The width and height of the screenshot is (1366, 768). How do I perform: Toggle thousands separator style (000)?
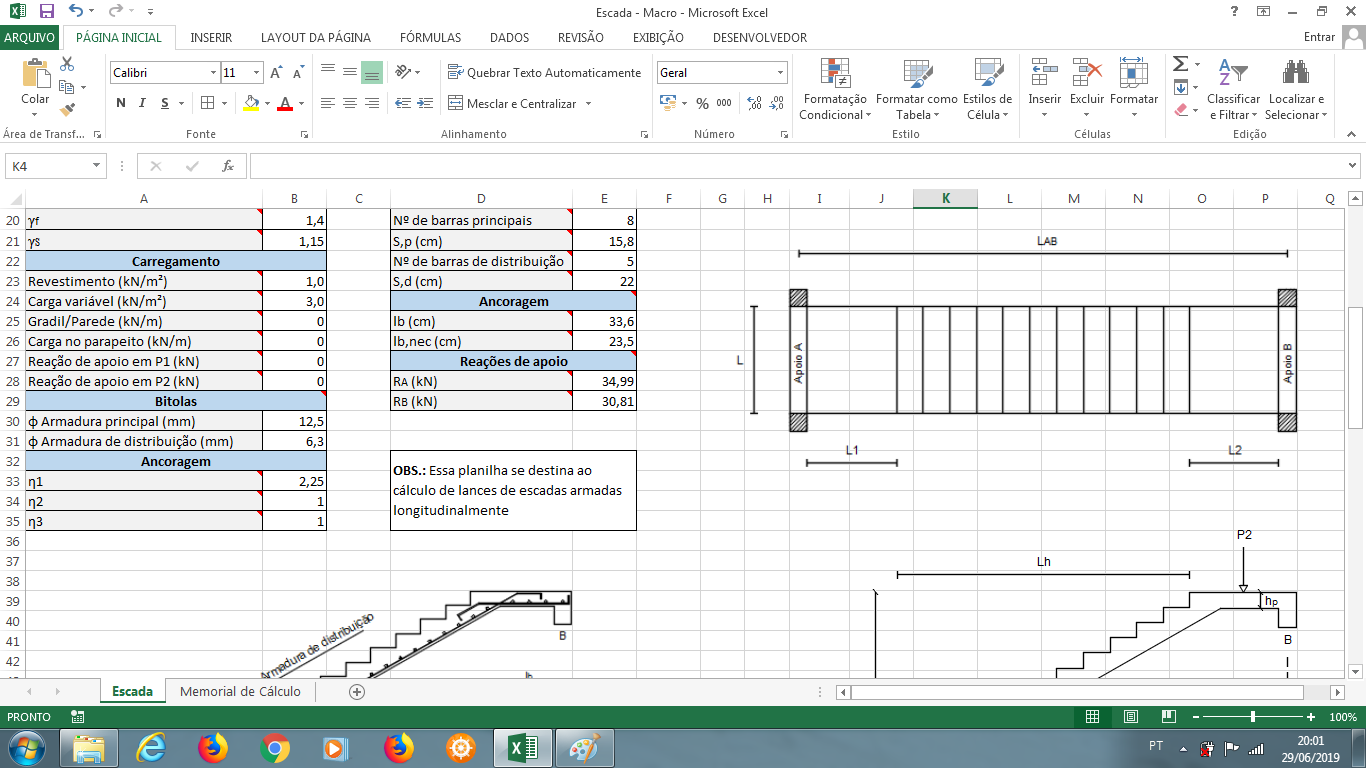[724, 103]
